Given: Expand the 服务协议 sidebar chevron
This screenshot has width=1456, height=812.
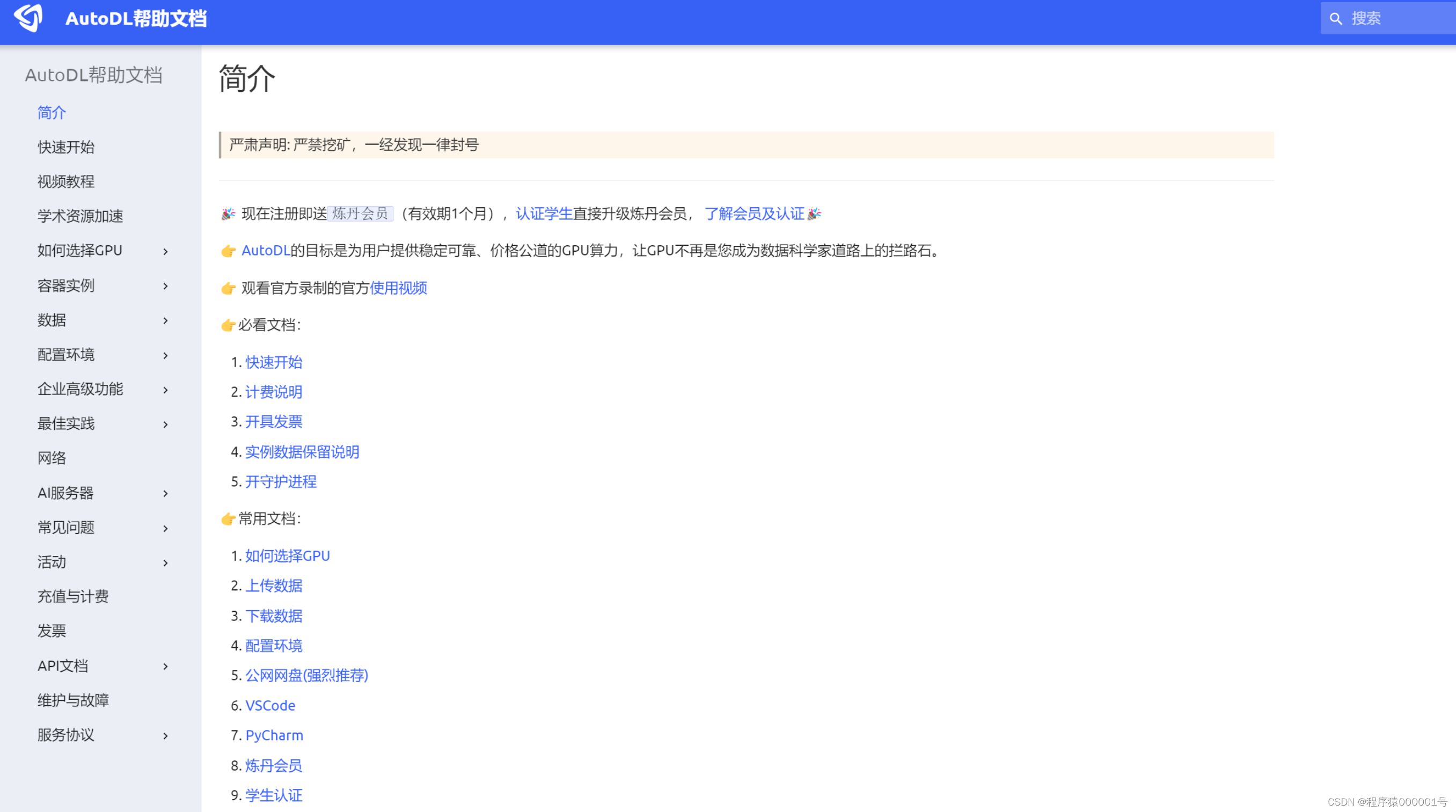Looking at the screenshot, I should pos(166,736).
